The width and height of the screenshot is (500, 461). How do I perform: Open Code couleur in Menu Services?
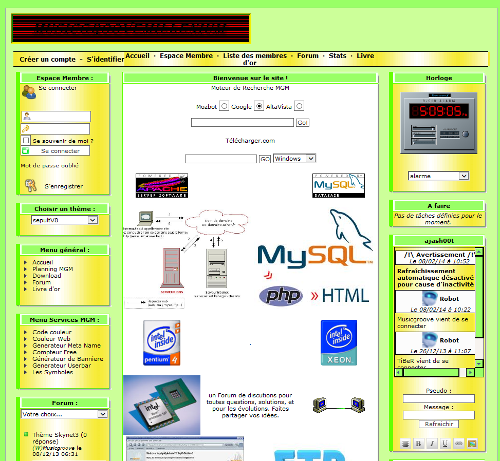point(52,332)
